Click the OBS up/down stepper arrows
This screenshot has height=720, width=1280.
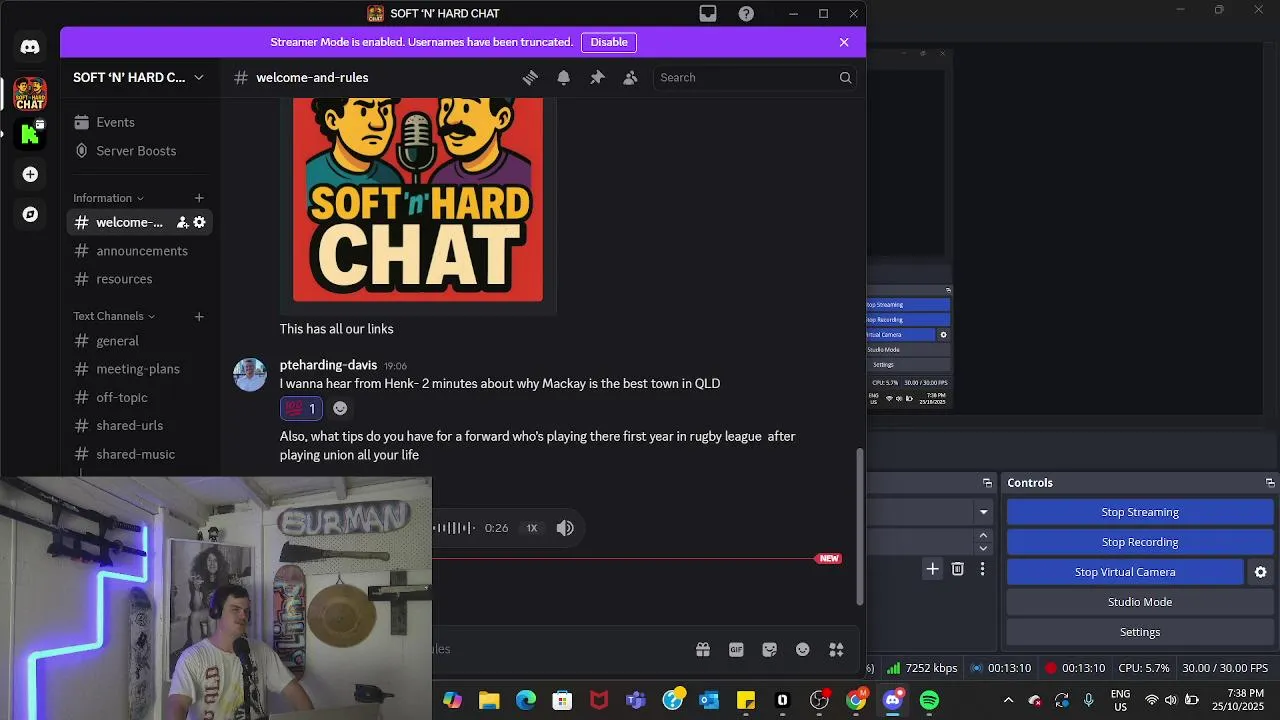[x=983, y=542]
